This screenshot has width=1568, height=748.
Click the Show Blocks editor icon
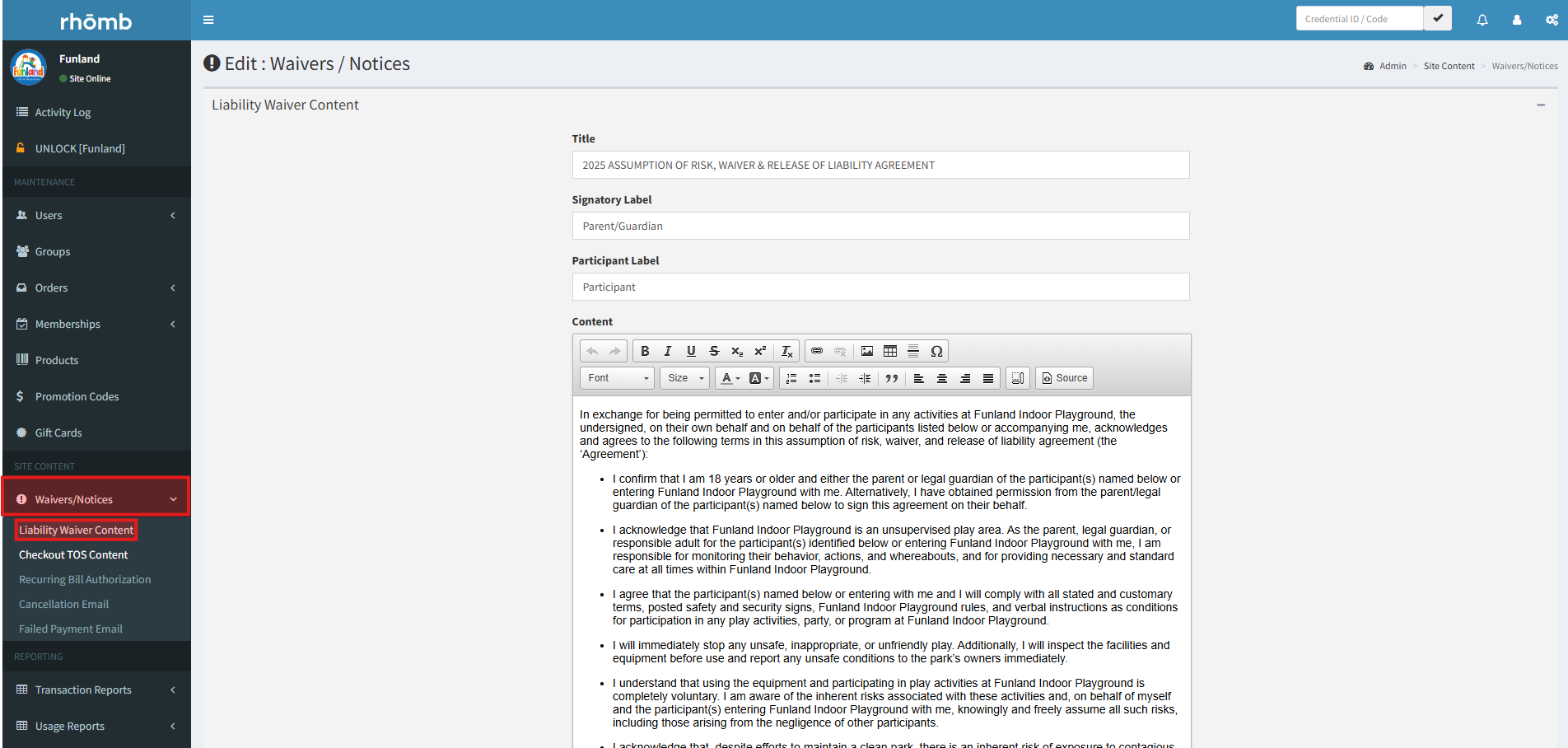pos(1018,378)
